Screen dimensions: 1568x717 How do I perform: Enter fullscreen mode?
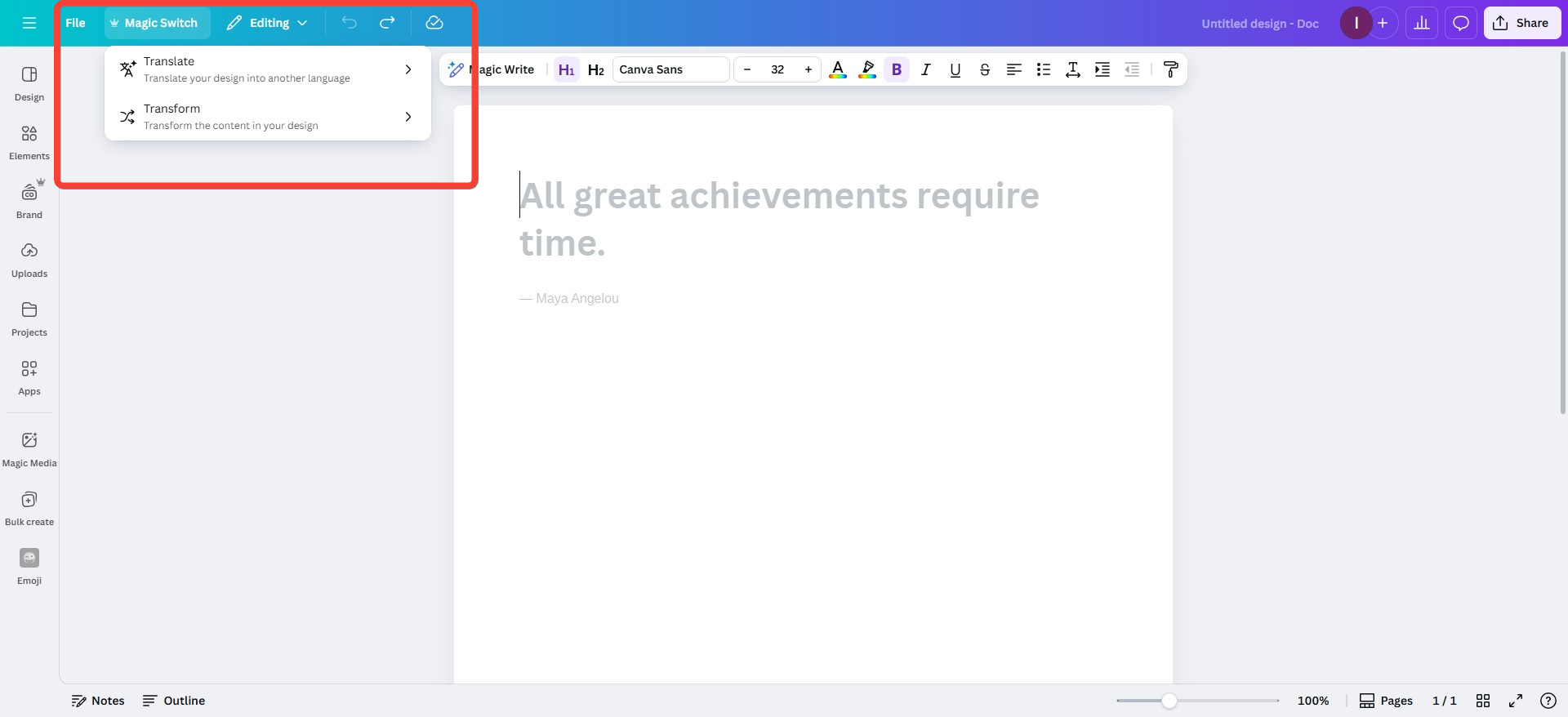[1516, 701]
